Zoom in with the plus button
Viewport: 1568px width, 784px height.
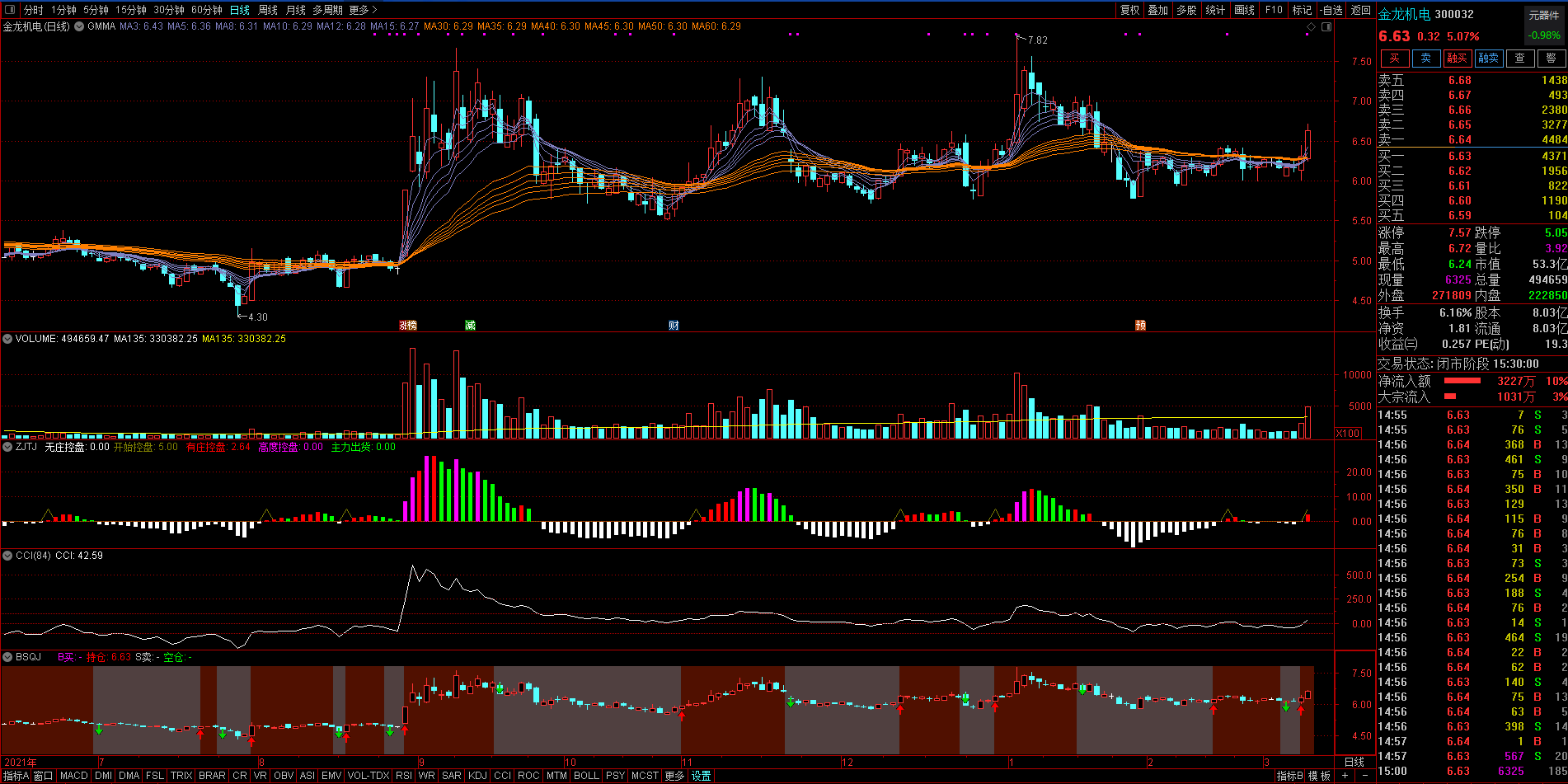click(x=1345, y=776)
